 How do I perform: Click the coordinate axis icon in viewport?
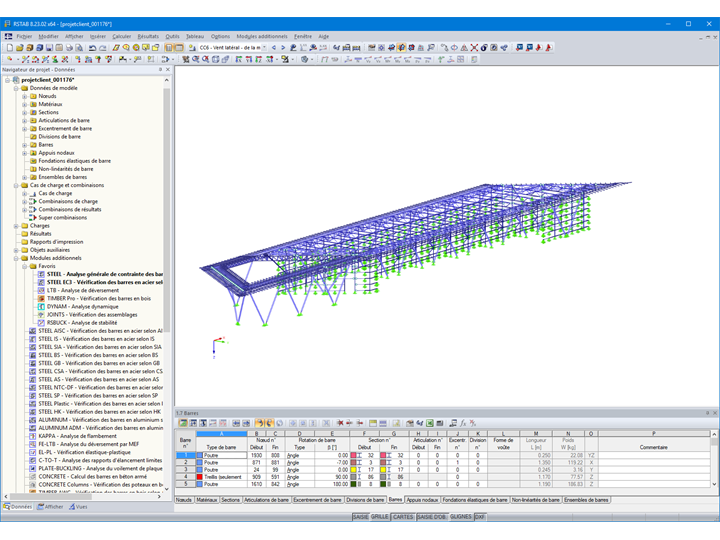(x=219, y=347)
